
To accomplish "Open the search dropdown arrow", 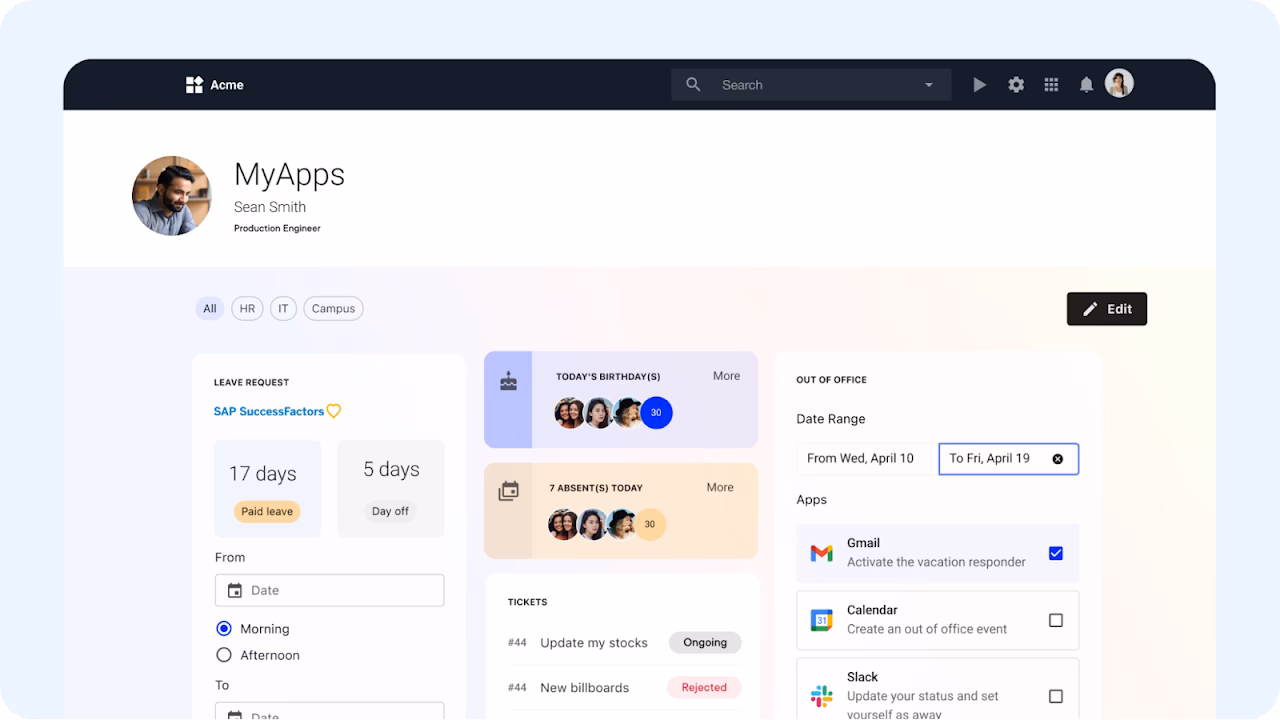I will pyautogui.click(x=928, y=84).
